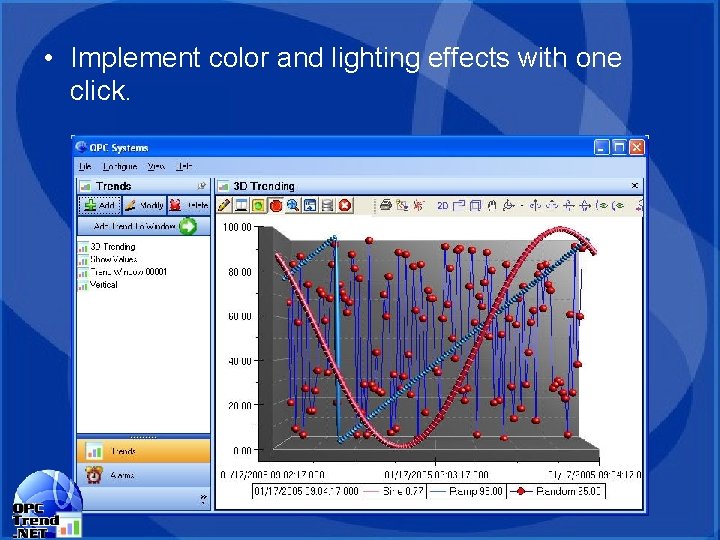Image resolution: width=720 pixels, height=540 pixels.
Task: Switch to the Trends navigation pane tab
Action: pyautogui.click(x=144, y=451)
